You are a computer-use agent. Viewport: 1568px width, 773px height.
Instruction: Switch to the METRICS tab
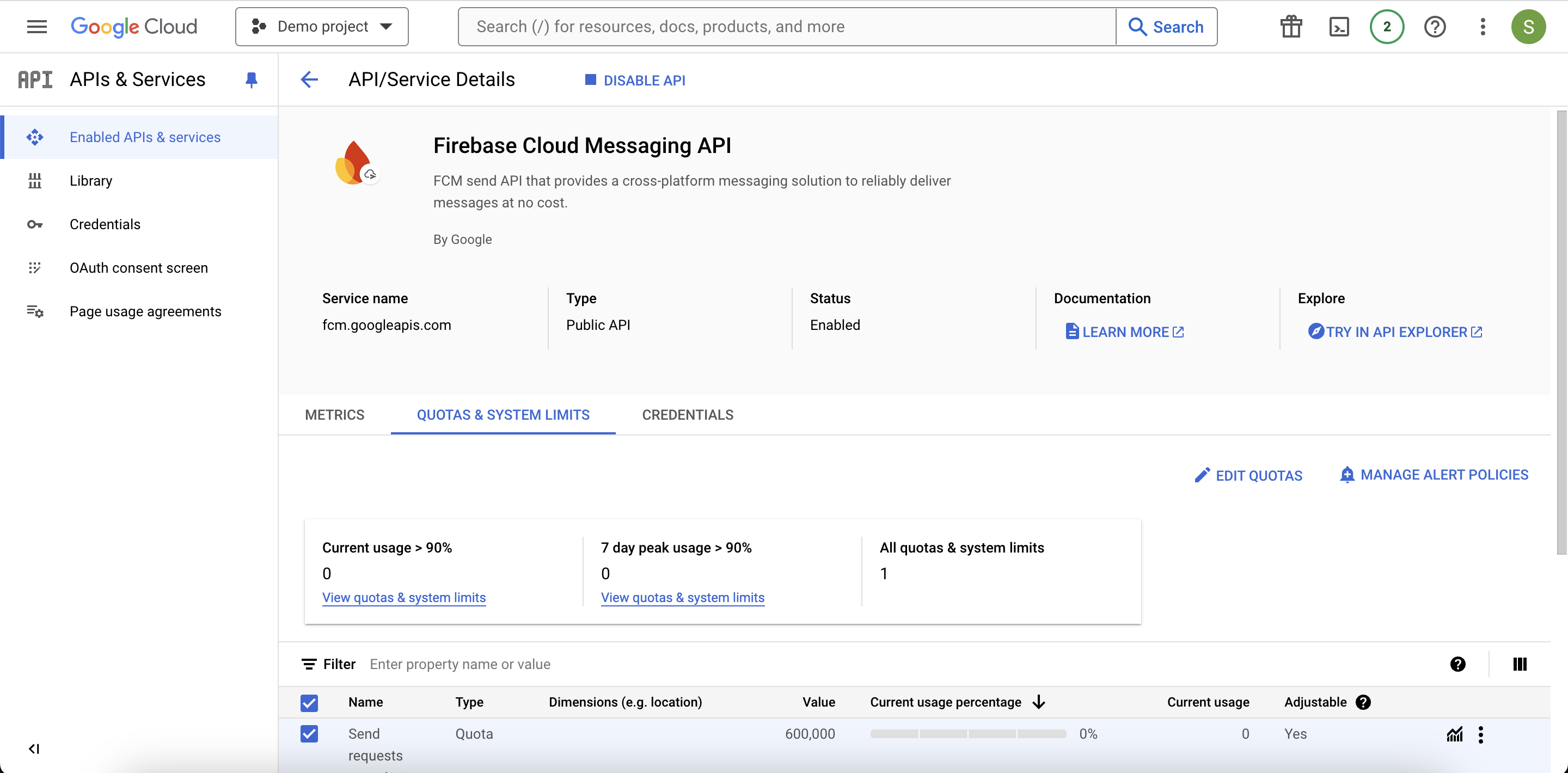coord(335,414)
